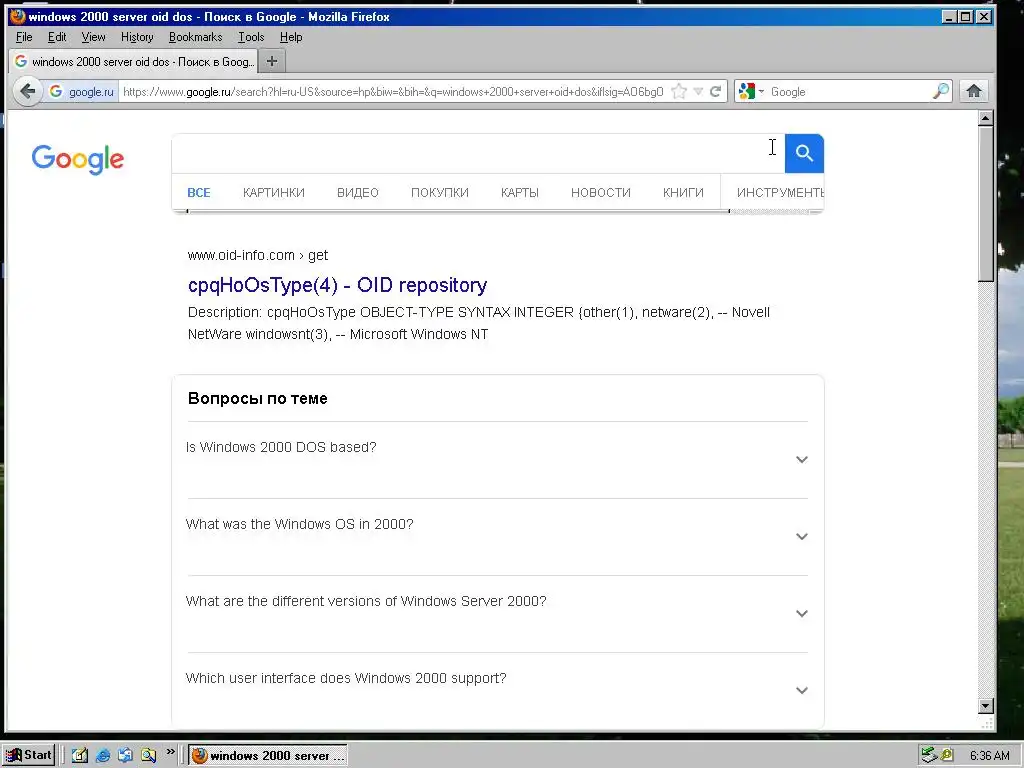Click www.oid-info.com breadcrumb link
The image size is (1024, 768).
coord(257,255)
